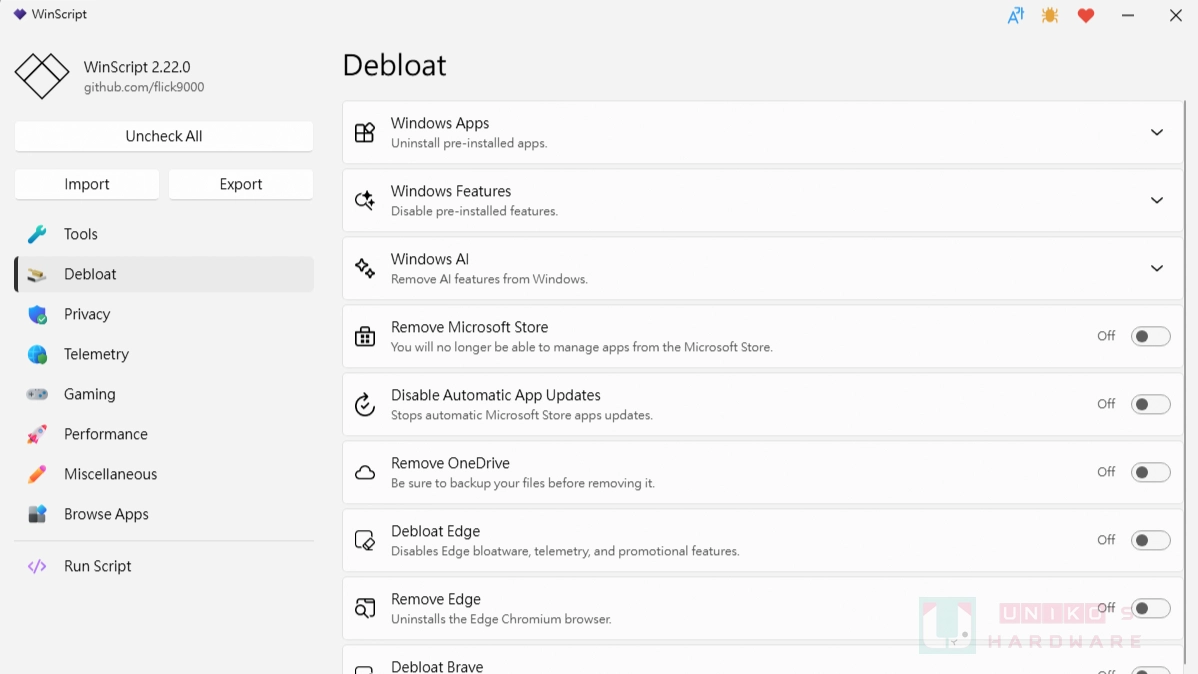
Task: Click the Windows Apps grid icon
Action: click(x=364, y=132)
